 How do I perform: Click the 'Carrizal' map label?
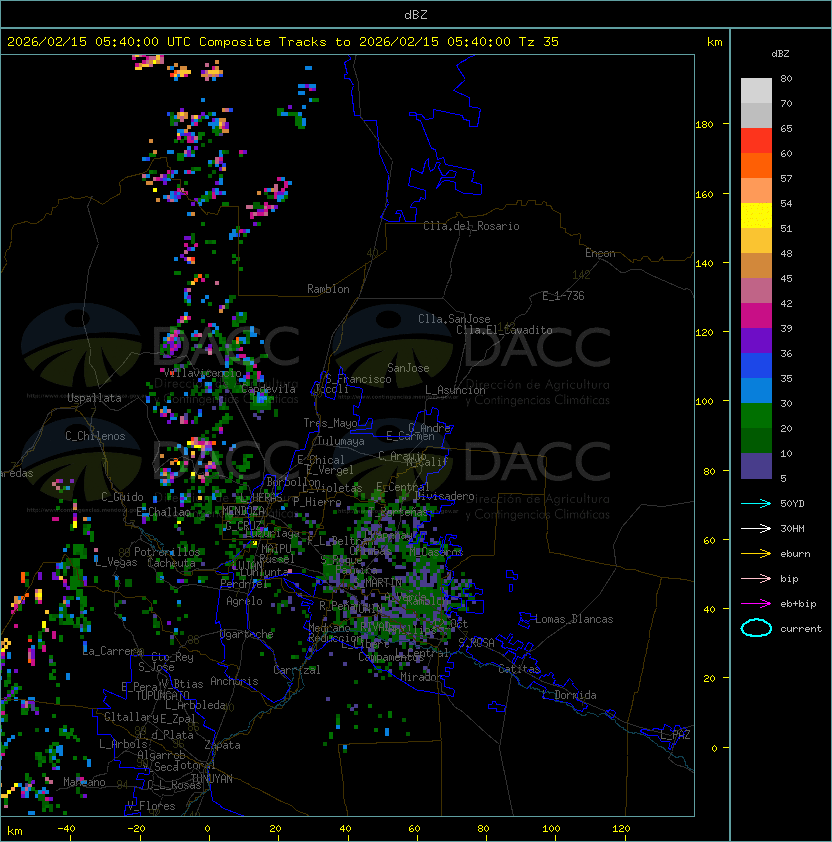[297, 670]
